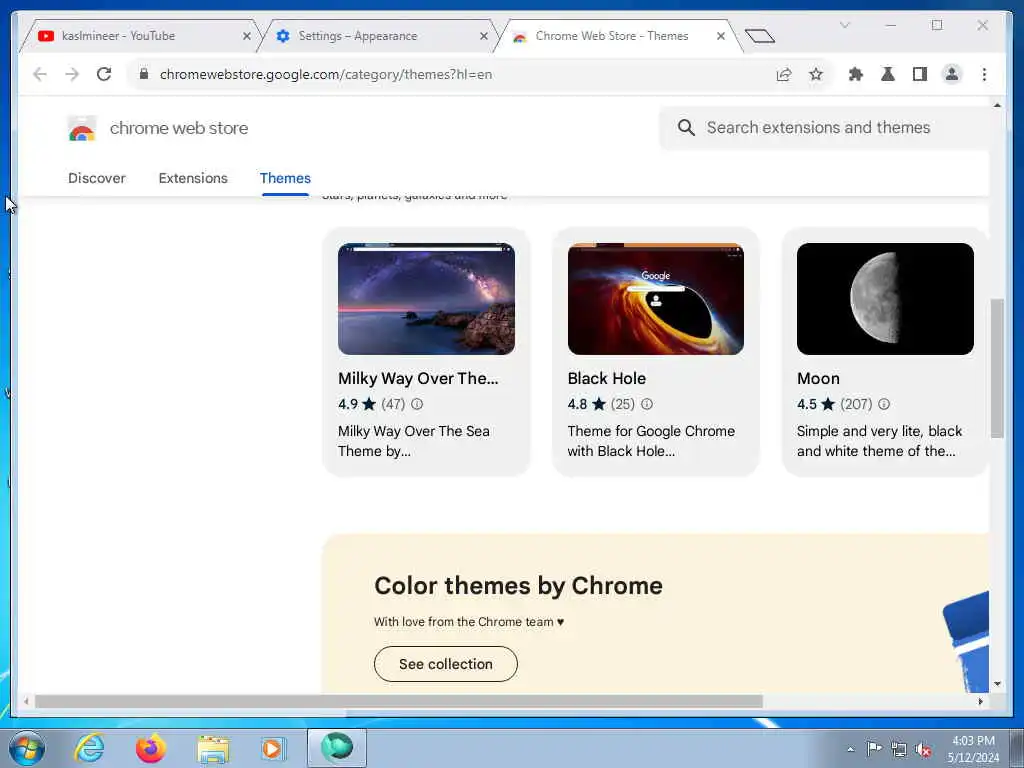Click Milky Way Over The Sea description
The image size is (1024, 768).
pyautogui.click(x=413, y=441)
